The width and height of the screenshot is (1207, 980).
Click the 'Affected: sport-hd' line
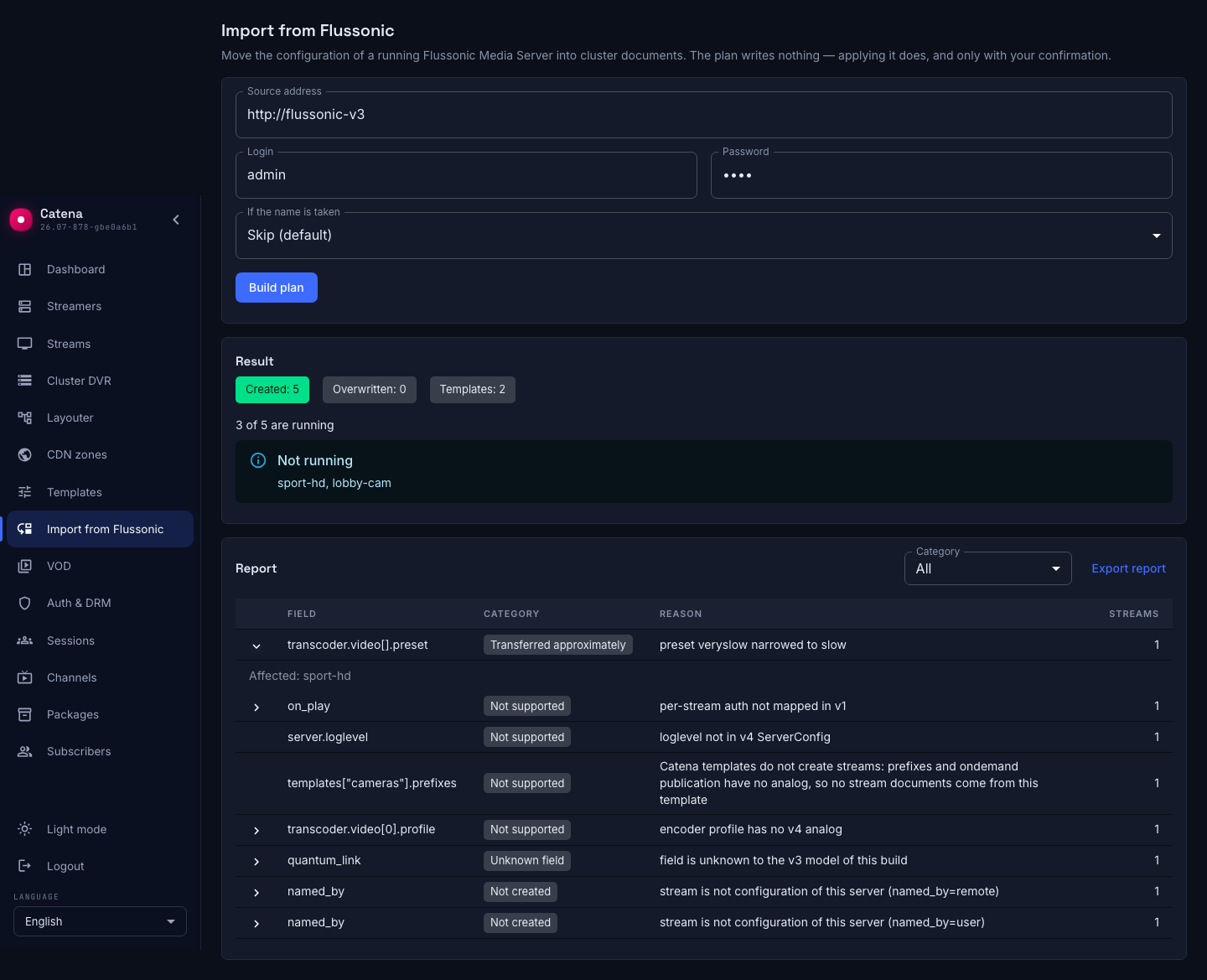pos(300,676)
